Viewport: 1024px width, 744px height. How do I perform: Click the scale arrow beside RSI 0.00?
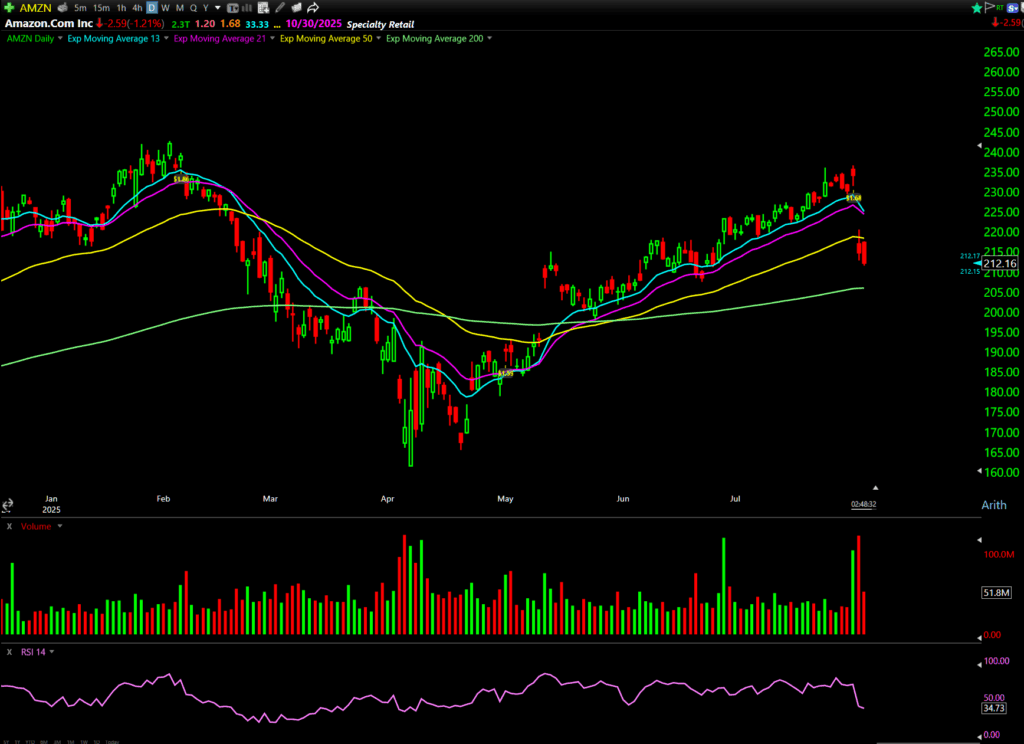979,736
